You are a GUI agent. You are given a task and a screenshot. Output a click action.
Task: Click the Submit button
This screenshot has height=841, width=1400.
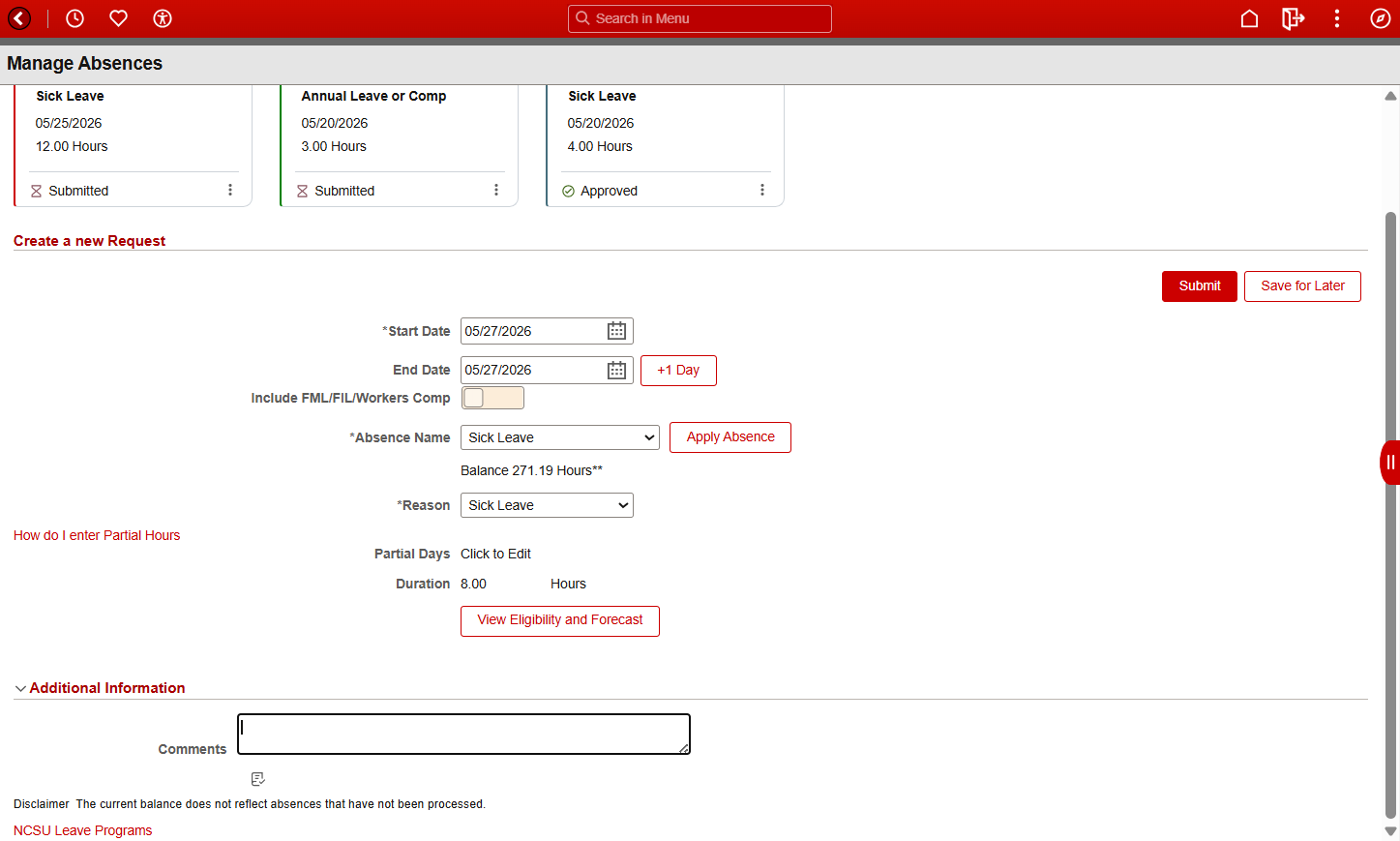tap(1200, 286)
